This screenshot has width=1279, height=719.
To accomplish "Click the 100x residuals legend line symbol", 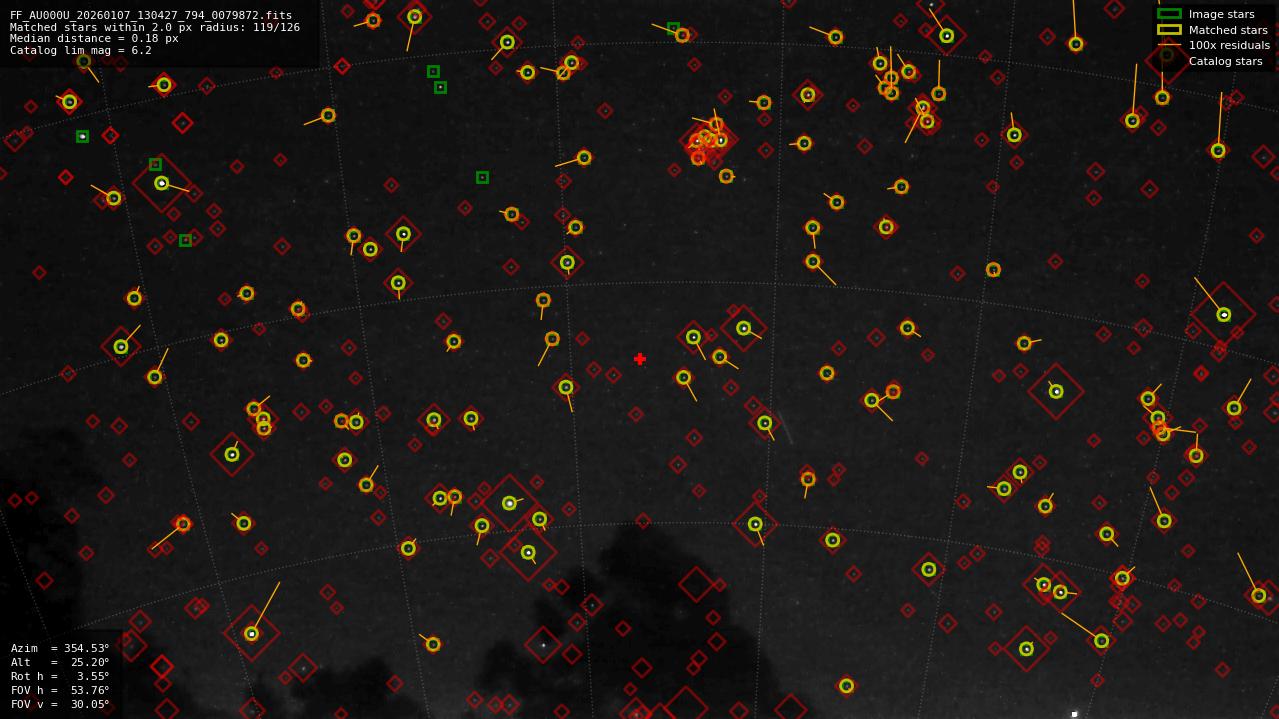I will coord(1170,45).
